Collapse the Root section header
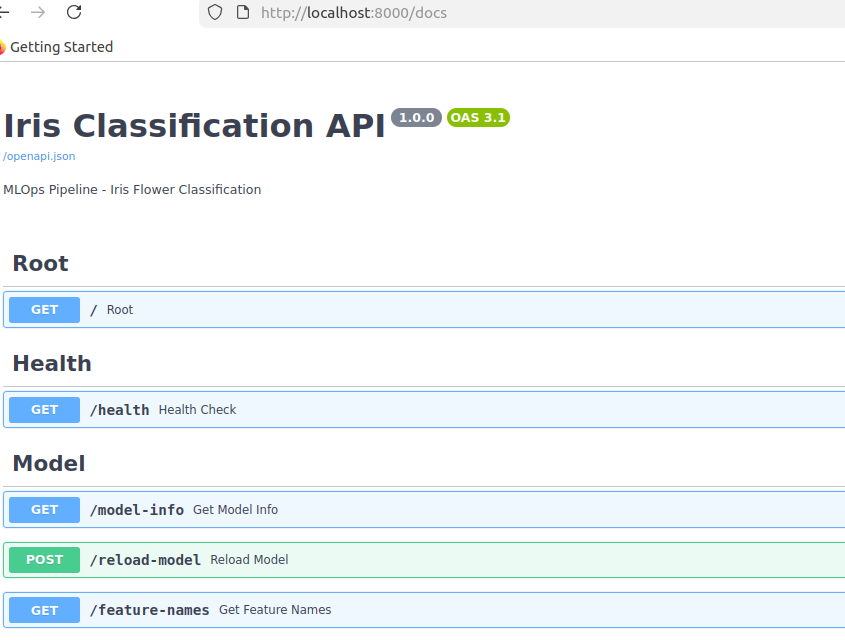The image size is (845, 640). tap(40, 264)
